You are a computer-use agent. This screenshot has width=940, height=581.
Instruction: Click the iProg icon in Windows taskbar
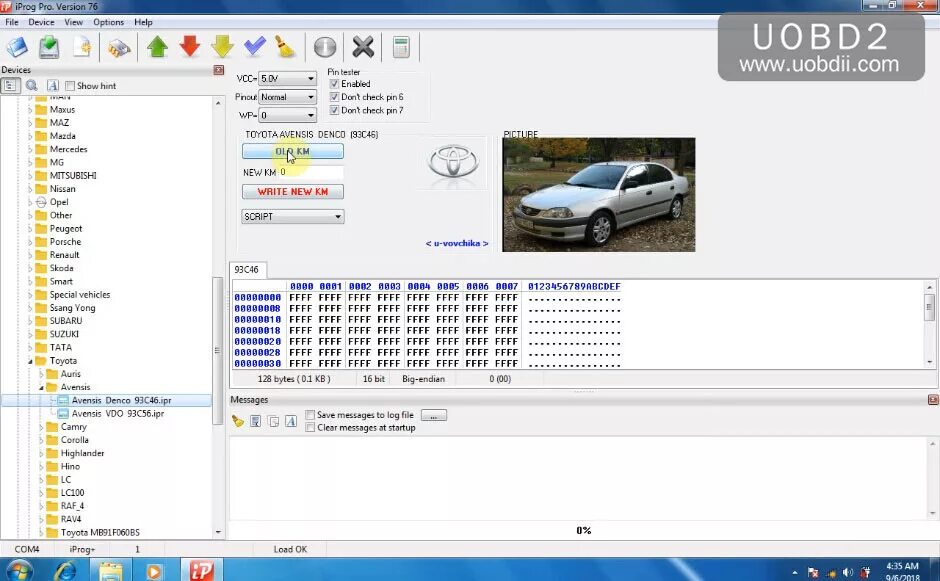201,570
